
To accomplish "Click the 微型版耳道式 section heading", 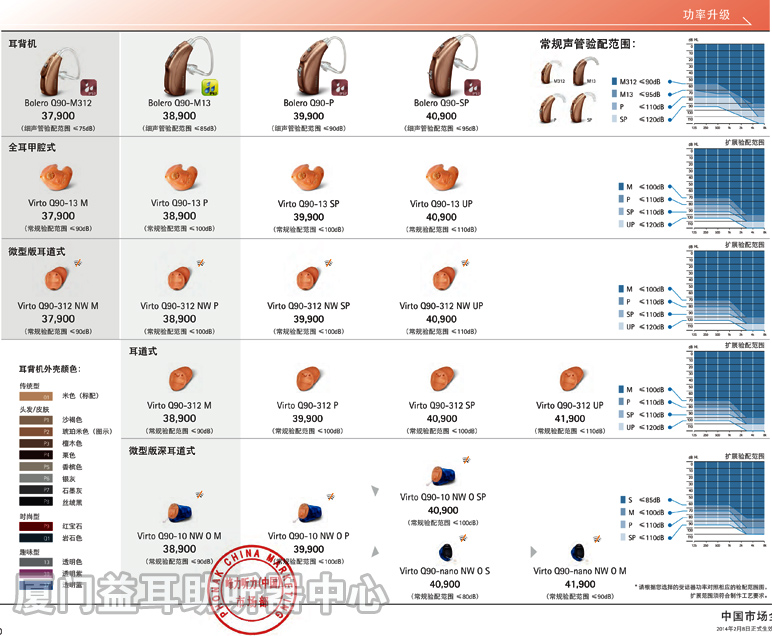I will click(x=36, y=252).
